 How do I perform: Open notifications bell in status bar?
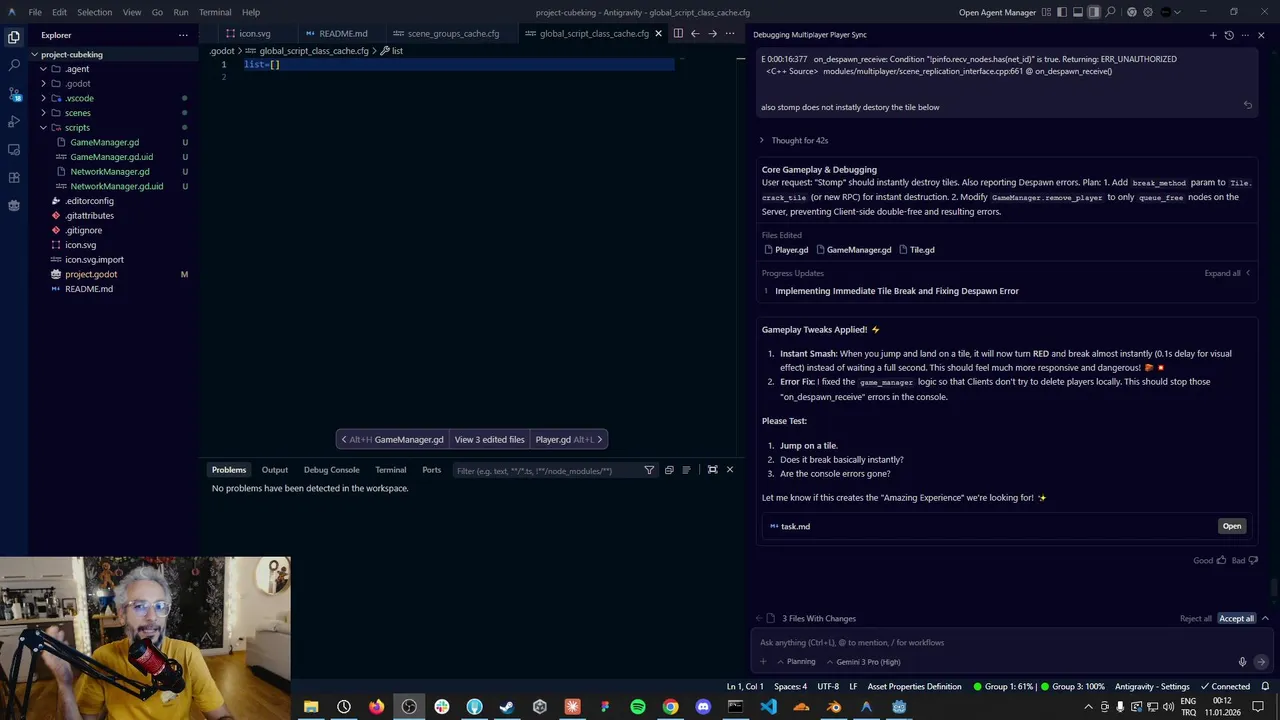(1263, 686)
